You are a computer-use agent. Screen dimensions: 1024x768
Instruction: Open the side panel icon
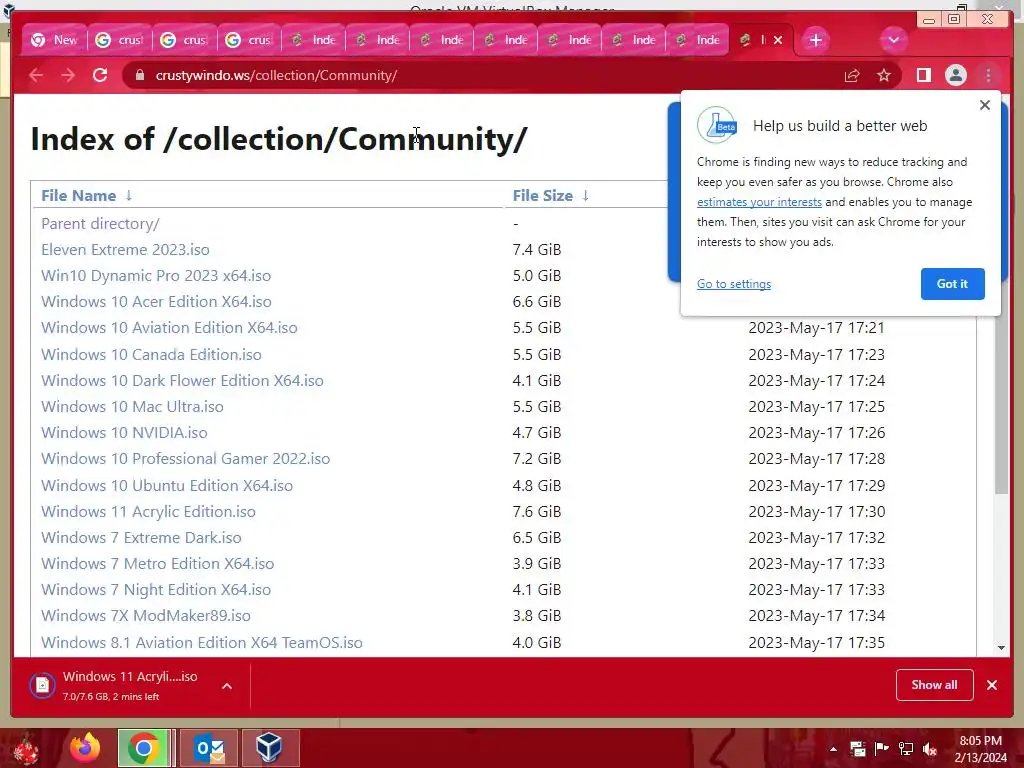(x=923, y=76)
